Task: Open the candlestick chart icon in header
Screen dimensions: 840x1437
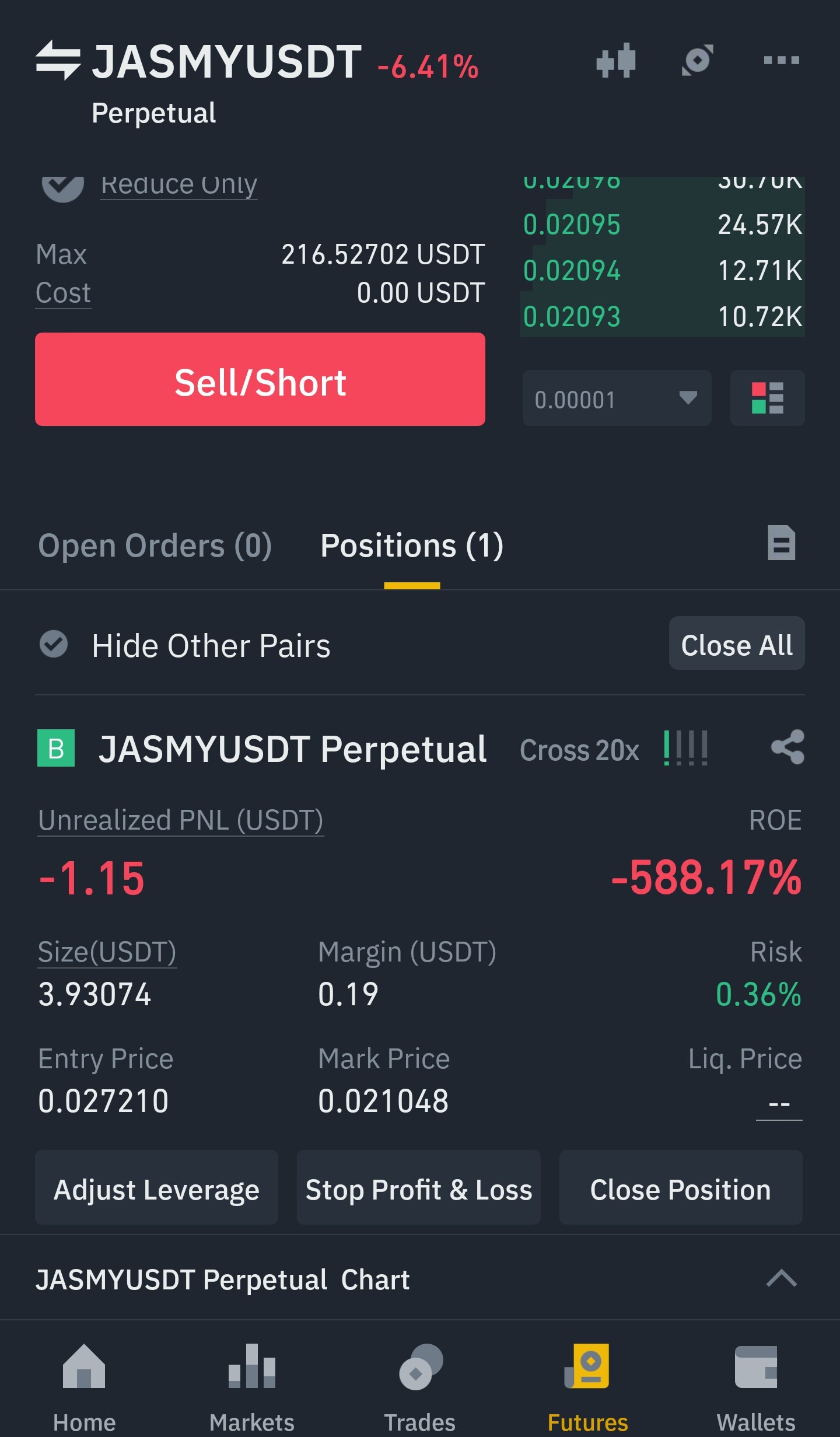Action: click(616, 60)
